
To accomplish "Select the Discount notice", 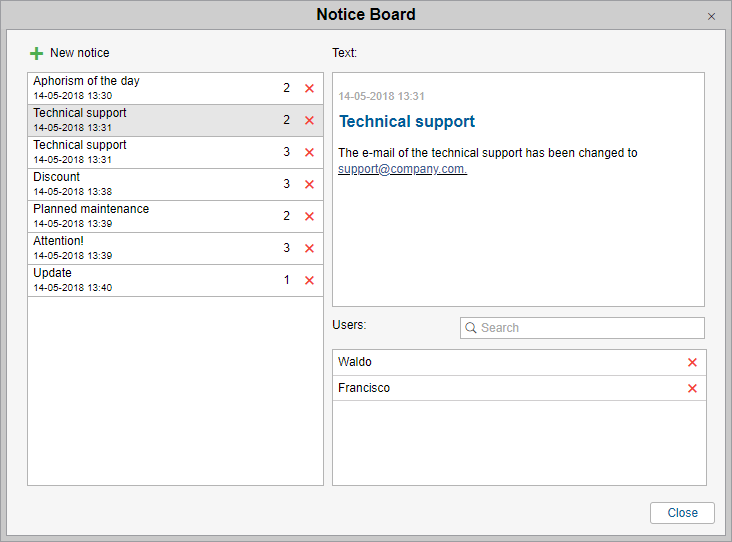I will click(x=120, y=184).
